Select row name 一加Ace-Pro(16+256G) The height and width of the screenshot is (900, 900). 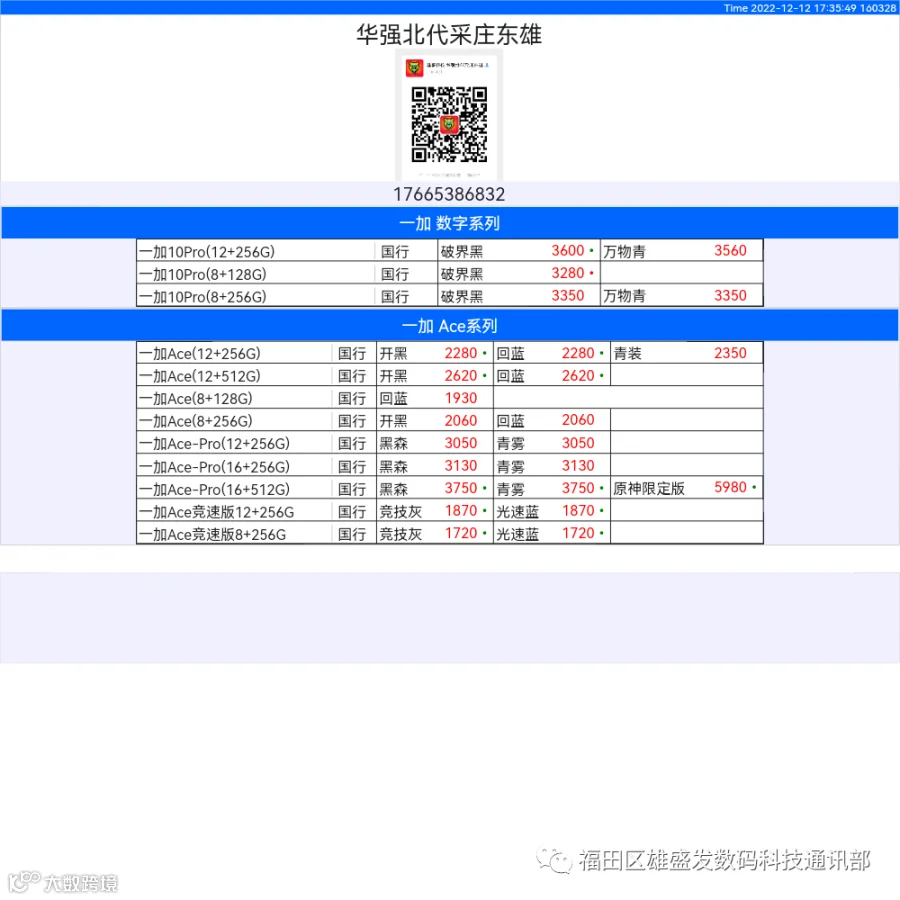[x=215, y=467]
